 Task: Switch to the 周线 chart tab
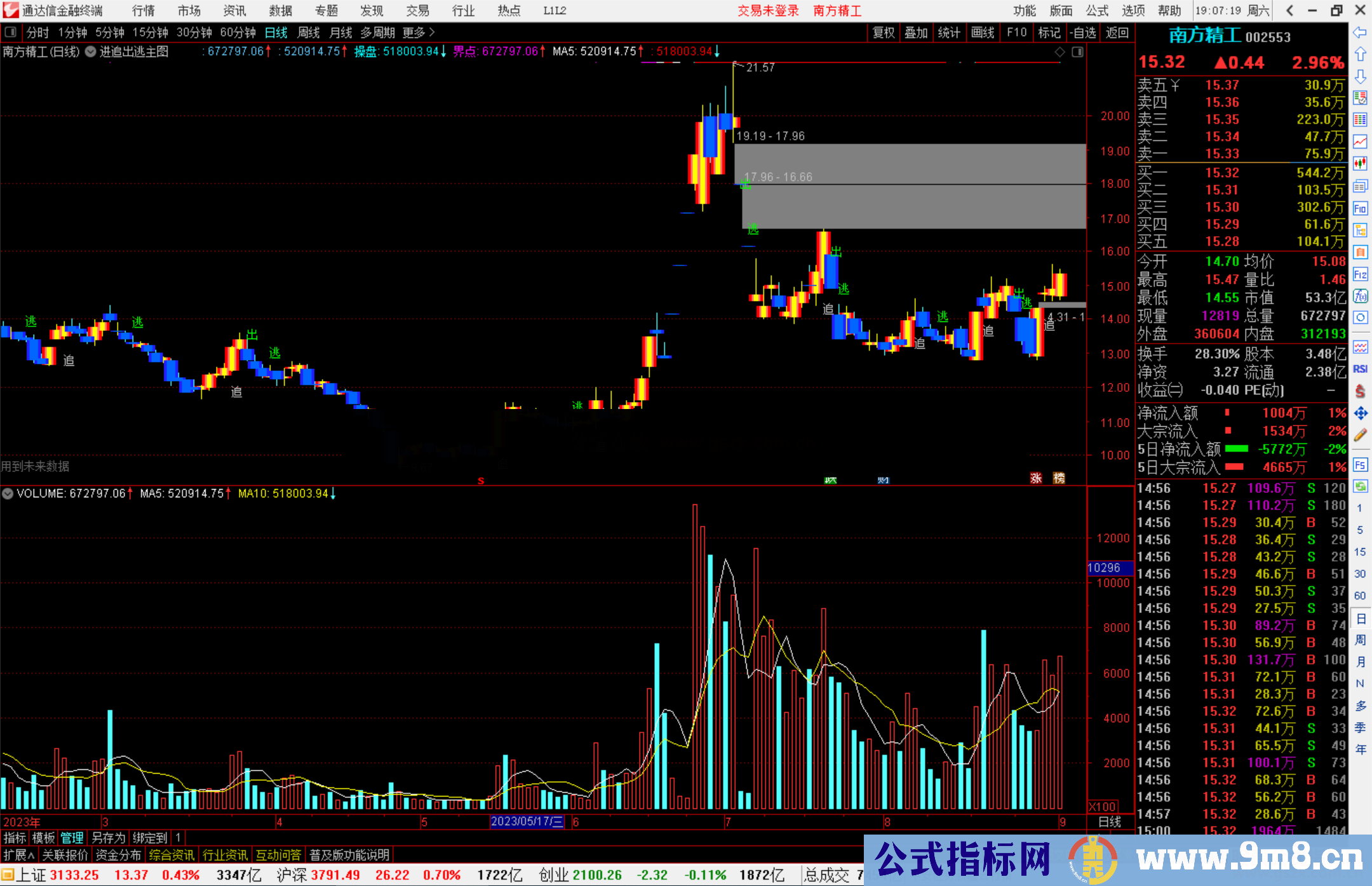309,32
